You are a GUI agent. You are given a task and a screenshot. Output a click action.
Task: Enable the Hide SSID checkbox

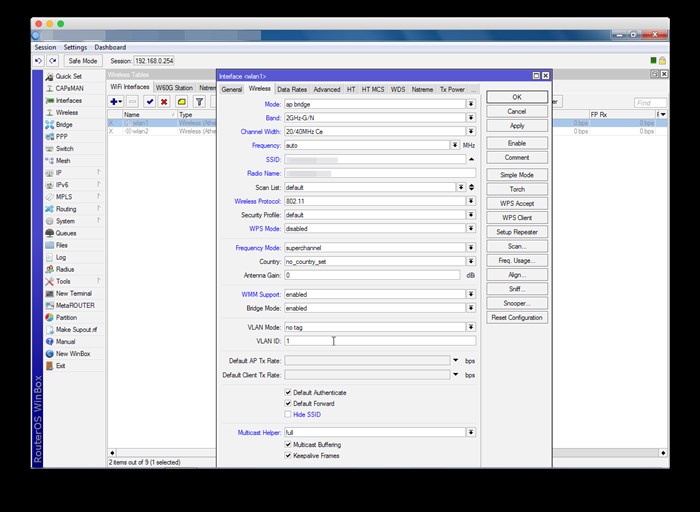pyautogui.click(x=288, y=415)
